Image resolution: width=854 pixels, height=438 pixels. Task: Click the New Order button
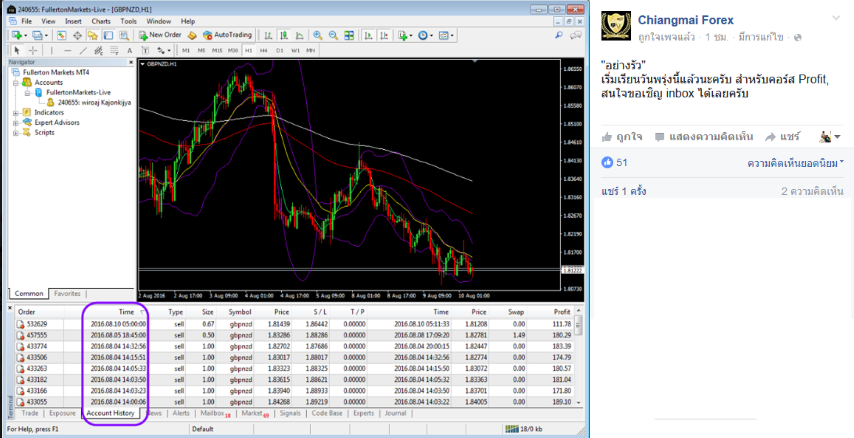point(160,35)
